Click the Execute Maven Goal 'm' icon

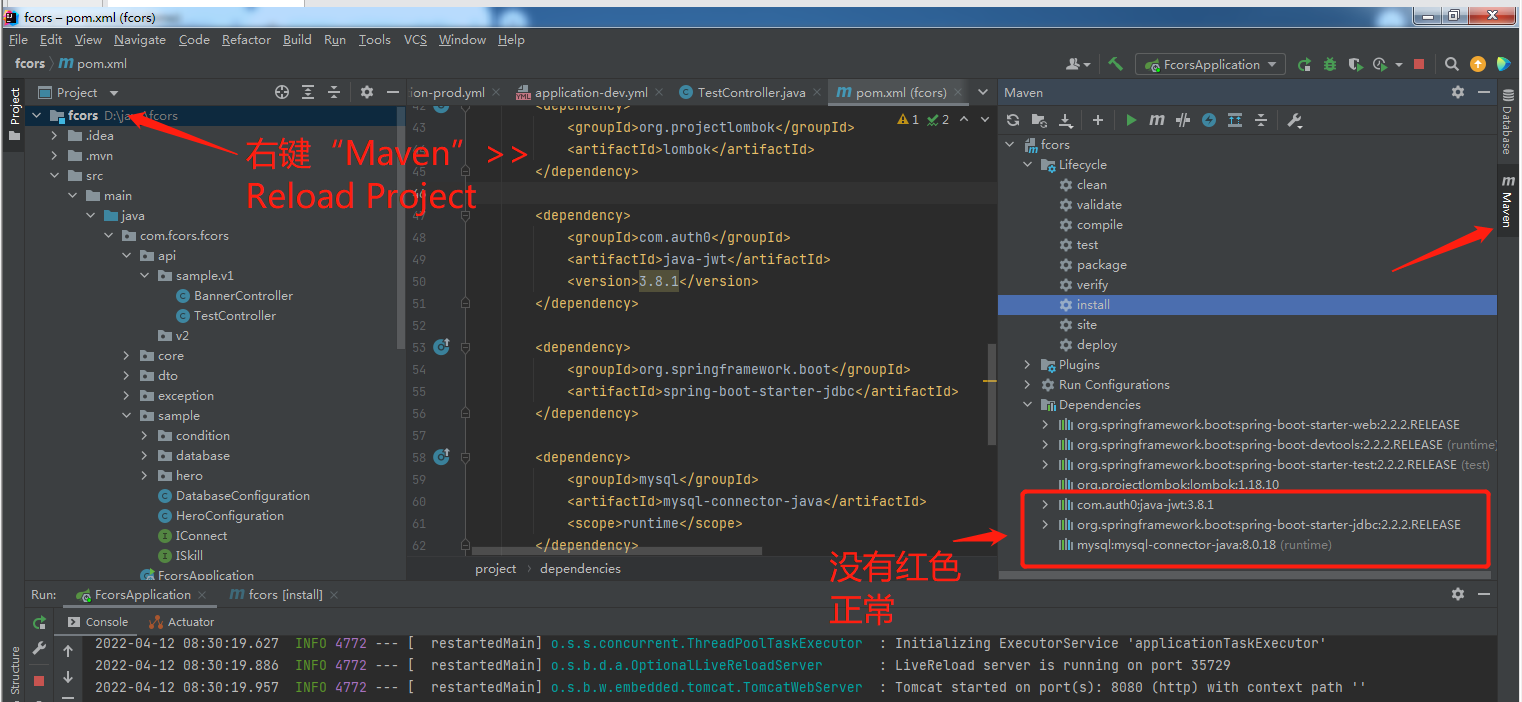pyautogui.click(x=1157, y=120)
